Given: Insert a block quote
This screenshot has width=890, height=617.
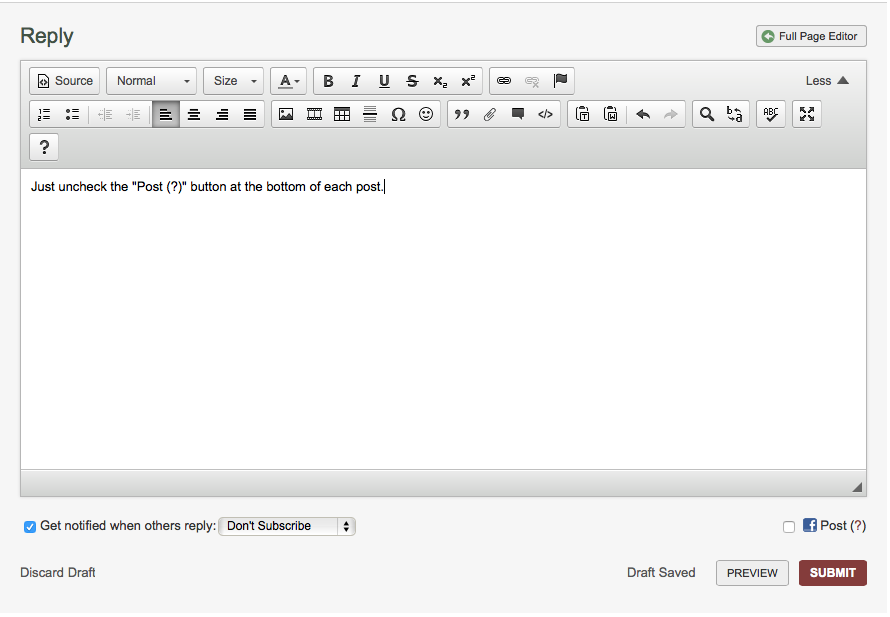Looking at the screenshot, I should [462, 114].
